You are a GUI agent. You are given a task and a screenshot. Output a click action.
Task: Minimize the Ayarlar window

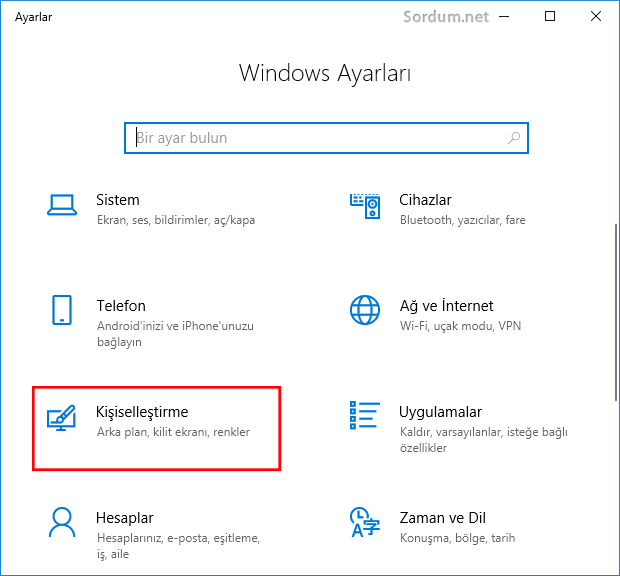pos(504,17)
